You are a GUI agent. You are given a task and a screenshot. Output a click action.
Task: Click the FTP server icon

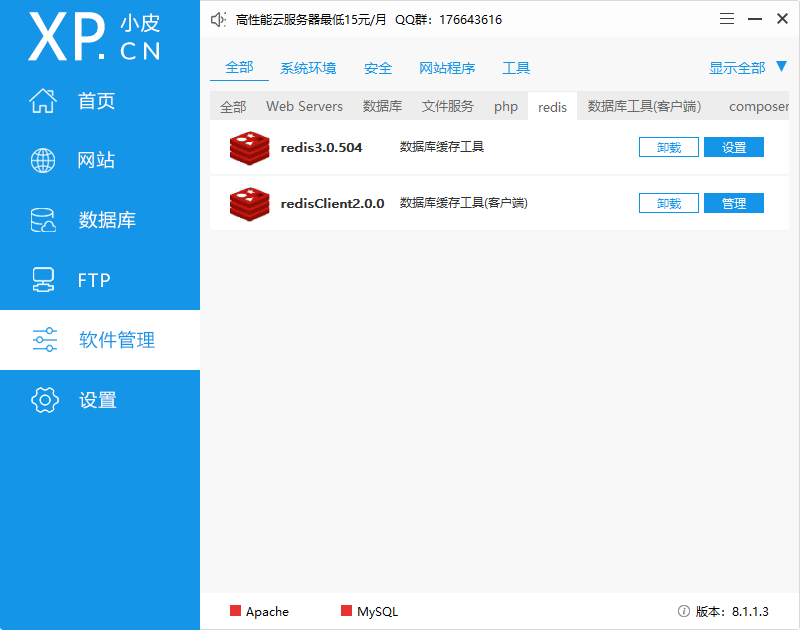43,280
